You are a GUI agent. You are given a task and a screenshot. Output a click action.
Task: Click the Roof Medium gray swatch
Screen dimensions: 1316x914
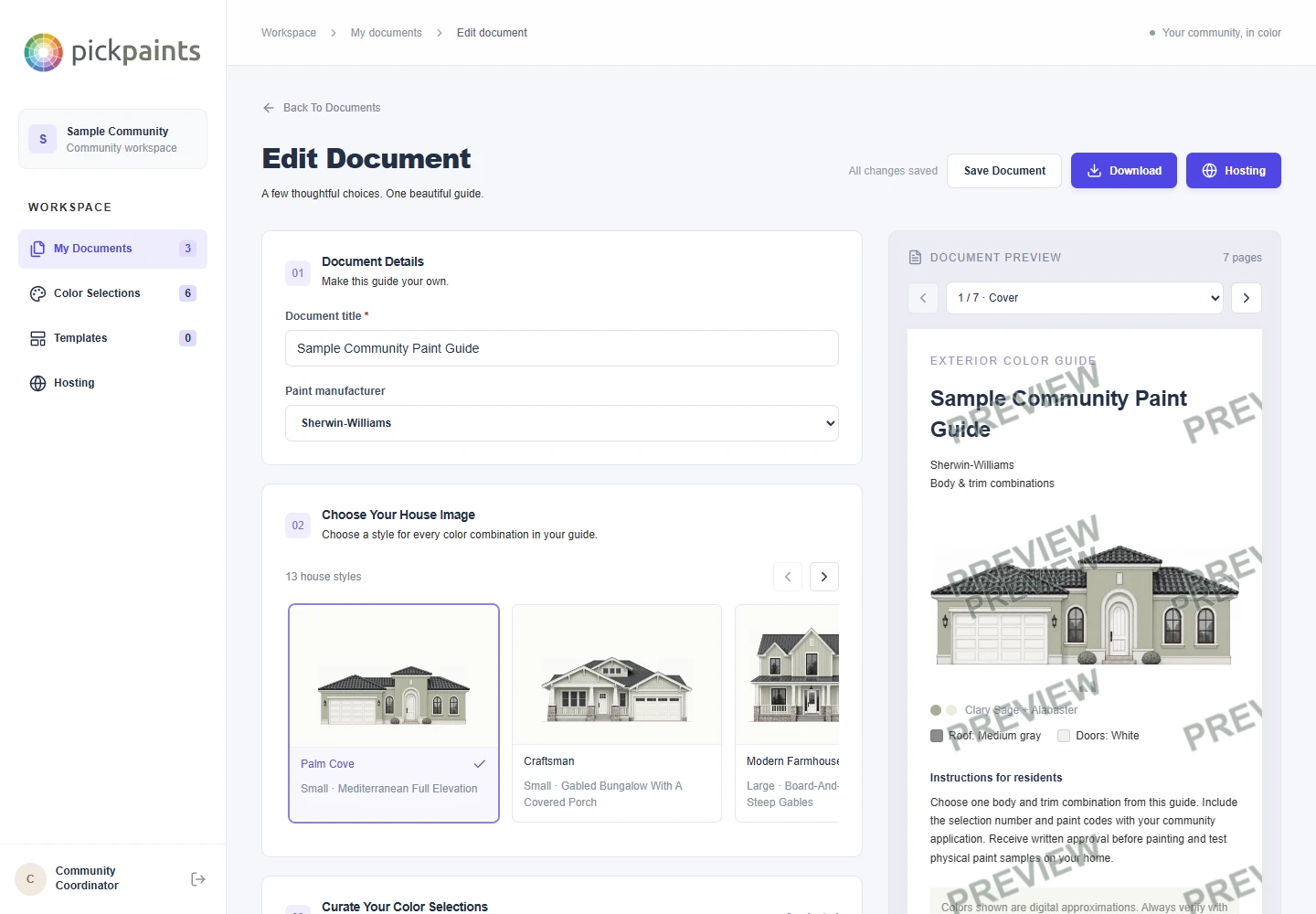[937, 736]
